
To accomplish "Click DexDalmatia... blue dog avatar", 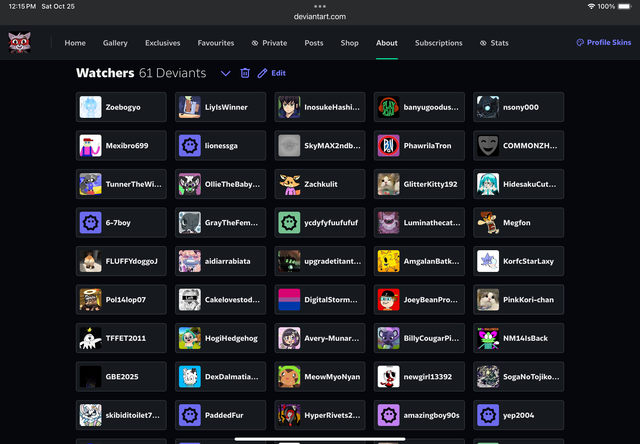I will (x=190, y=377).
